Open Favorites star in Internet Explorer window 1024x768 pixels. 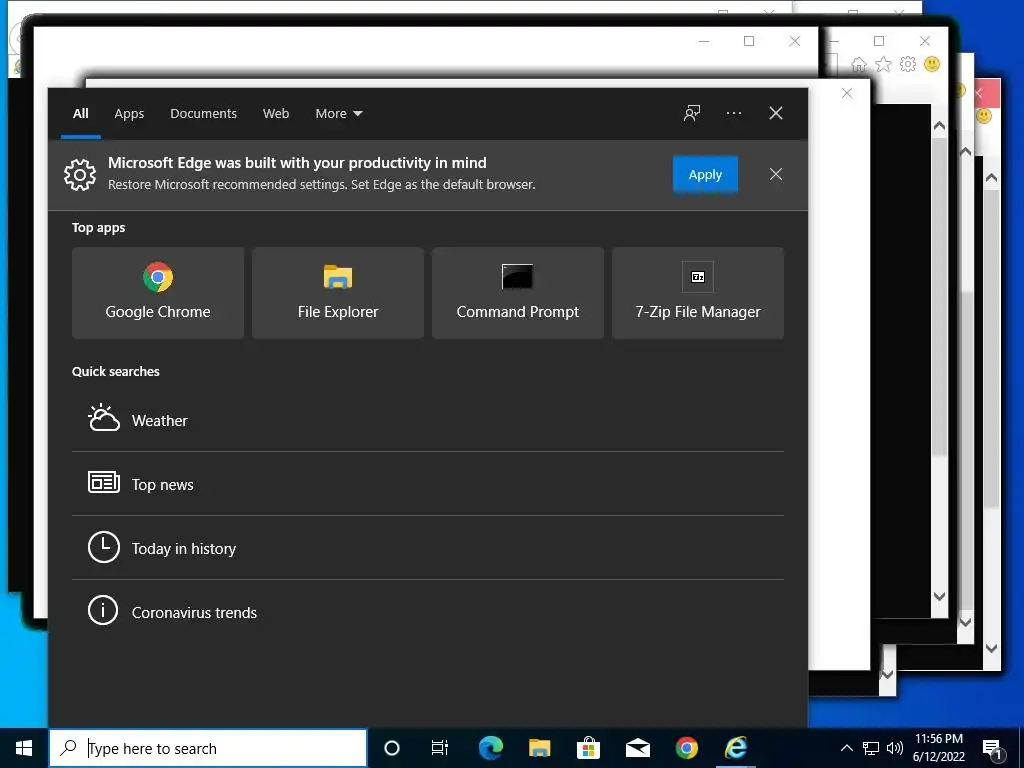pos(884,64)
